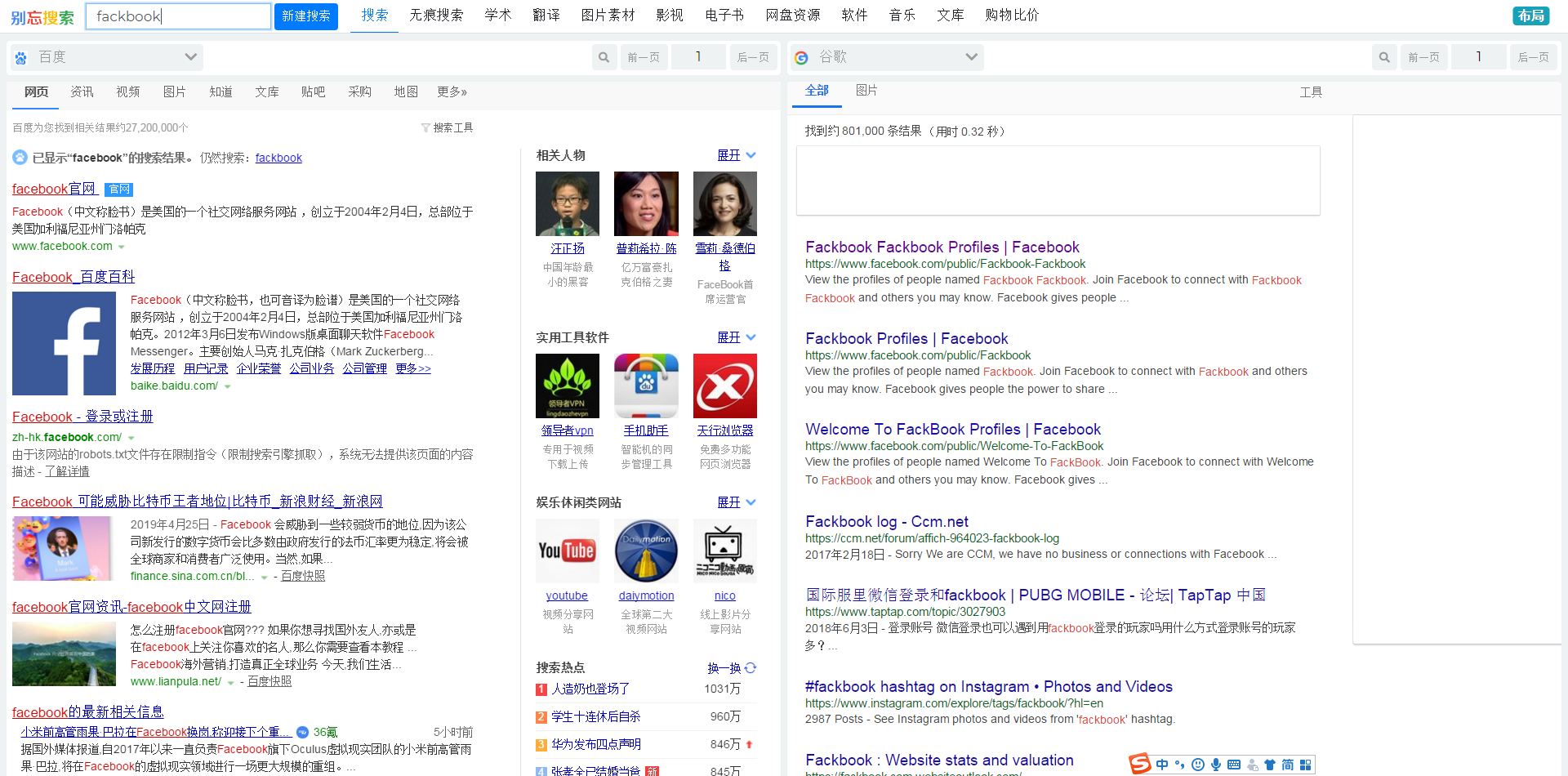Click the 普莉希拉·陈 person photo
1568x776 pixels.
646,203
